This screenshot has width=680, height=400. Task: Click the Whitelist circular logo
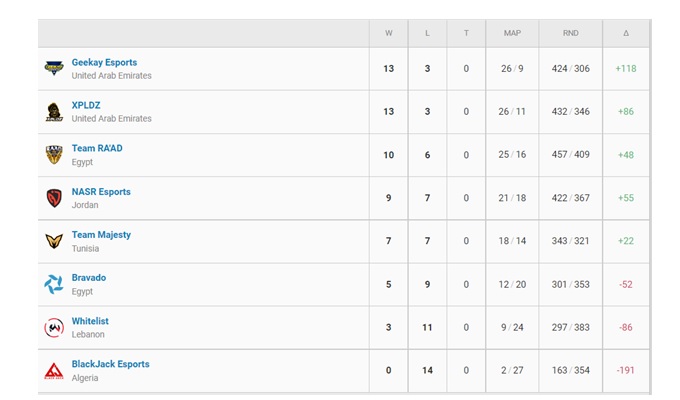(54, 328)
